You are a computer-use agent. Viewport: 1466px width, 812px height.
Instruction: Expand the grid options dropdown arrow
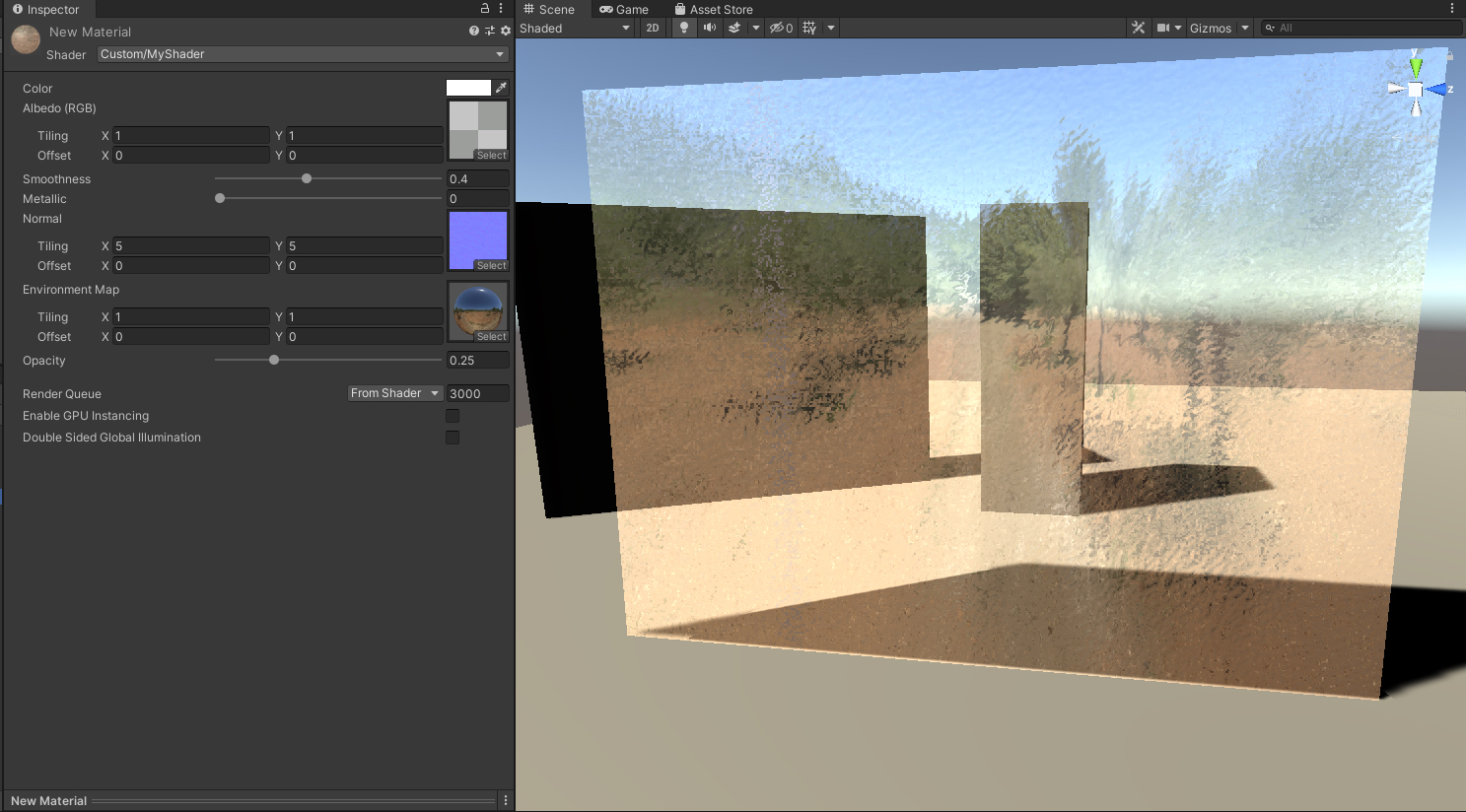click(x=831, y=28)
